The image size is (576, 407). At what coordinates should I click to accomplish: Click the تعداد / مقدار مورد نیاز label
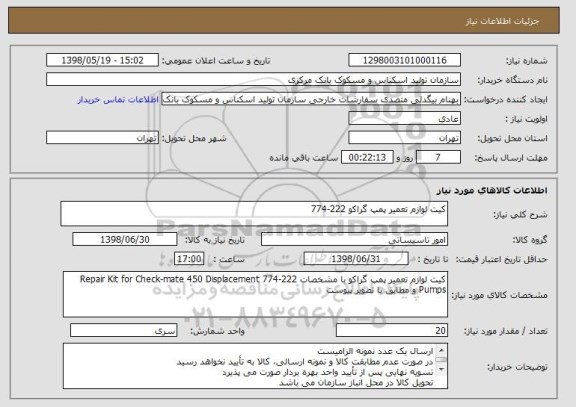[x=506, y=331]
